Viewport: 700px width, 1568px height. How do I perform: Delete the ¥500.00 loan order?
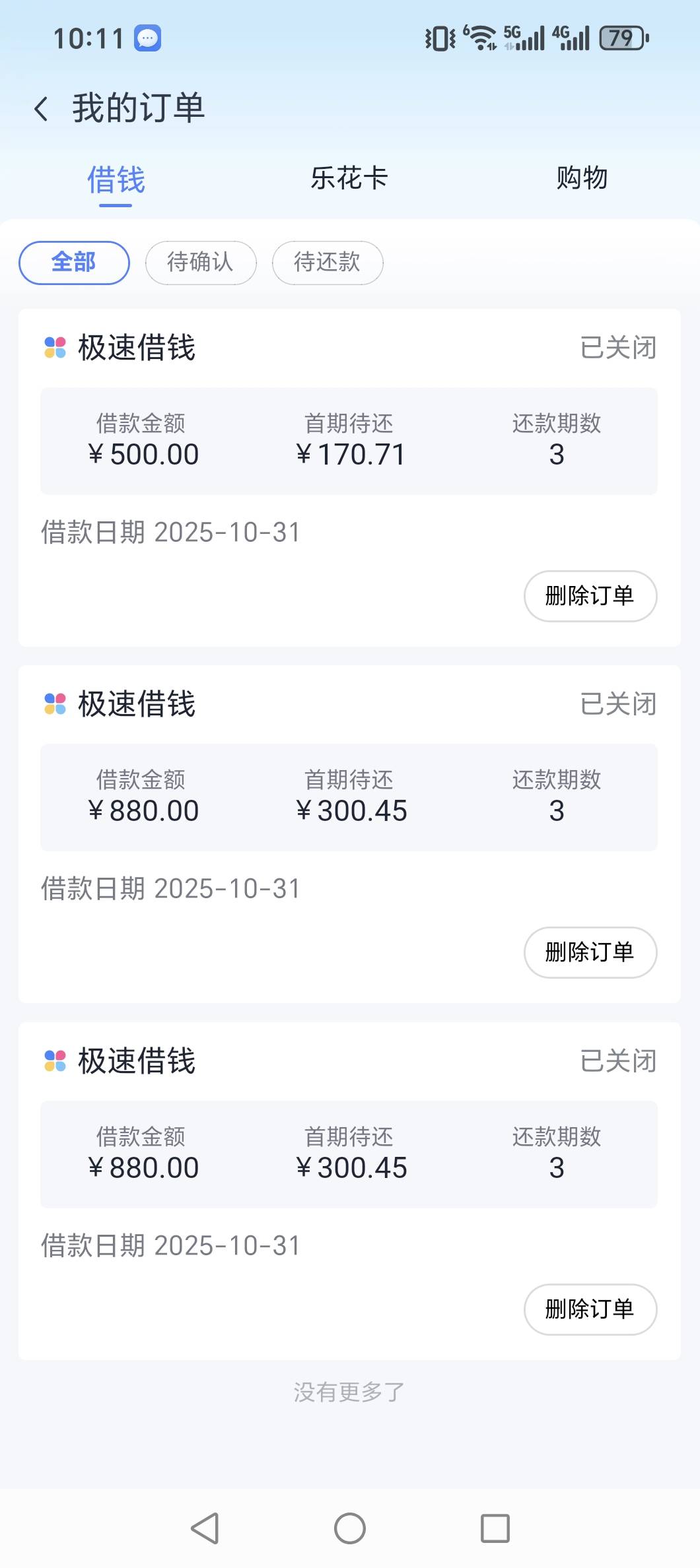click(x=590, y=596)
